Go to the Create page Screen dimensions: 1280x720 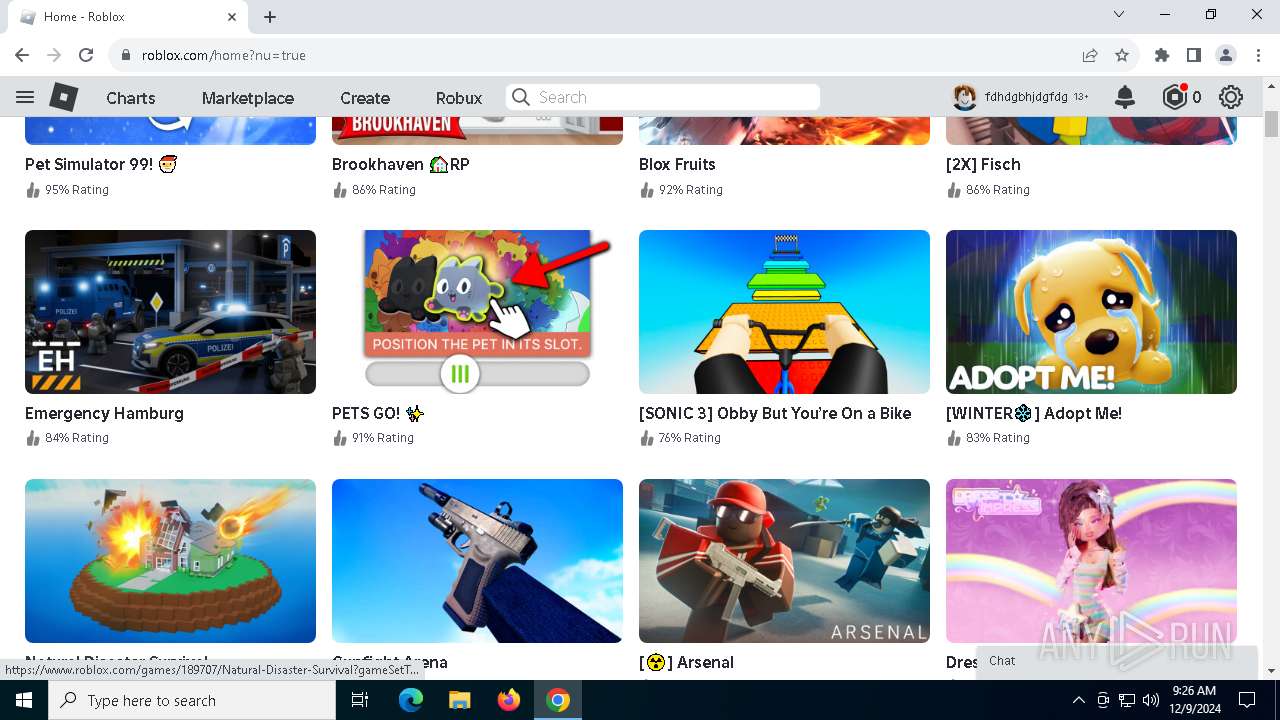point(365,98)
